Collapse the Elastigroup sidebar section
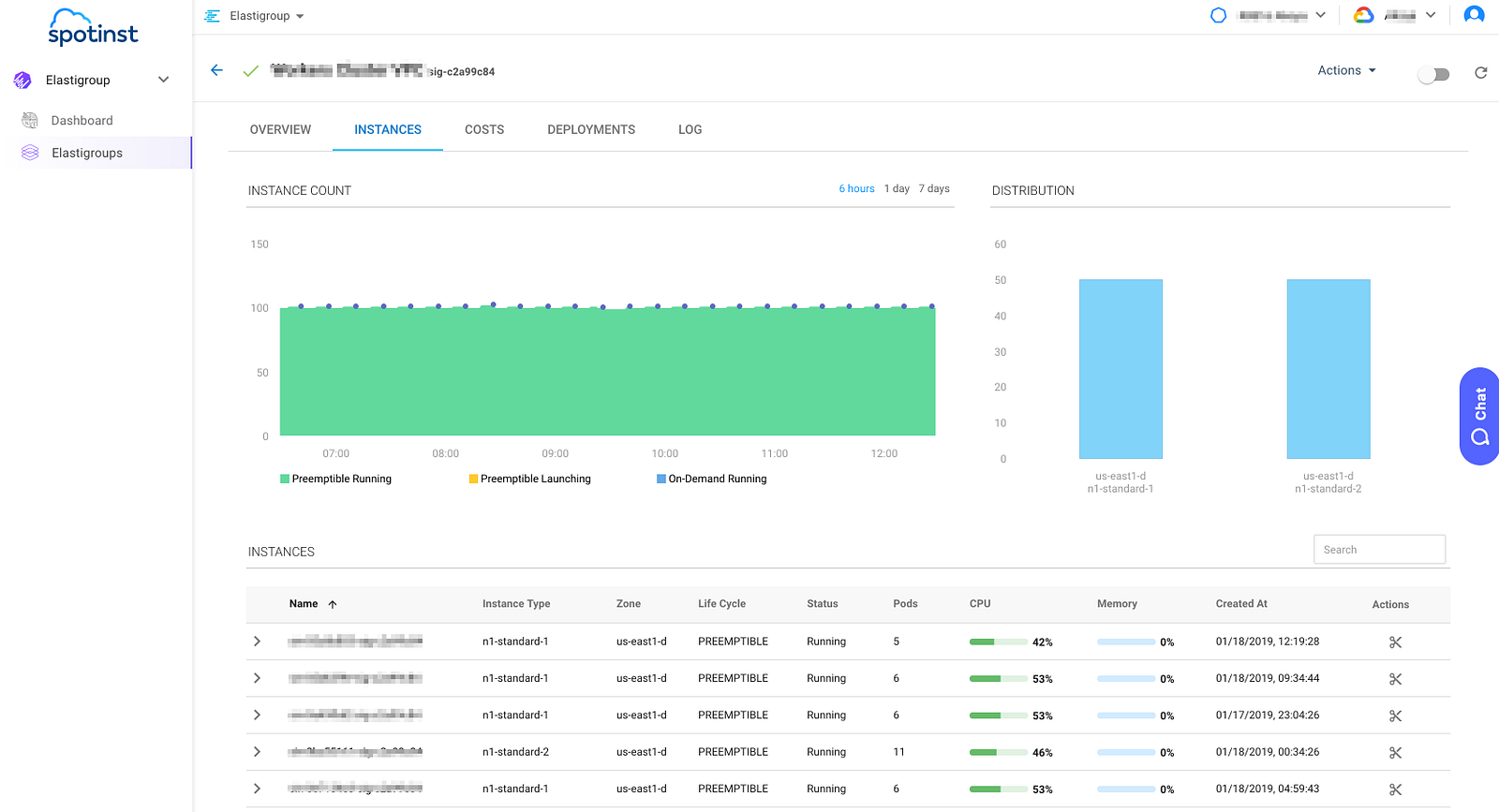This screenshot has width=1499, height=812. click(x=163, y=80)
